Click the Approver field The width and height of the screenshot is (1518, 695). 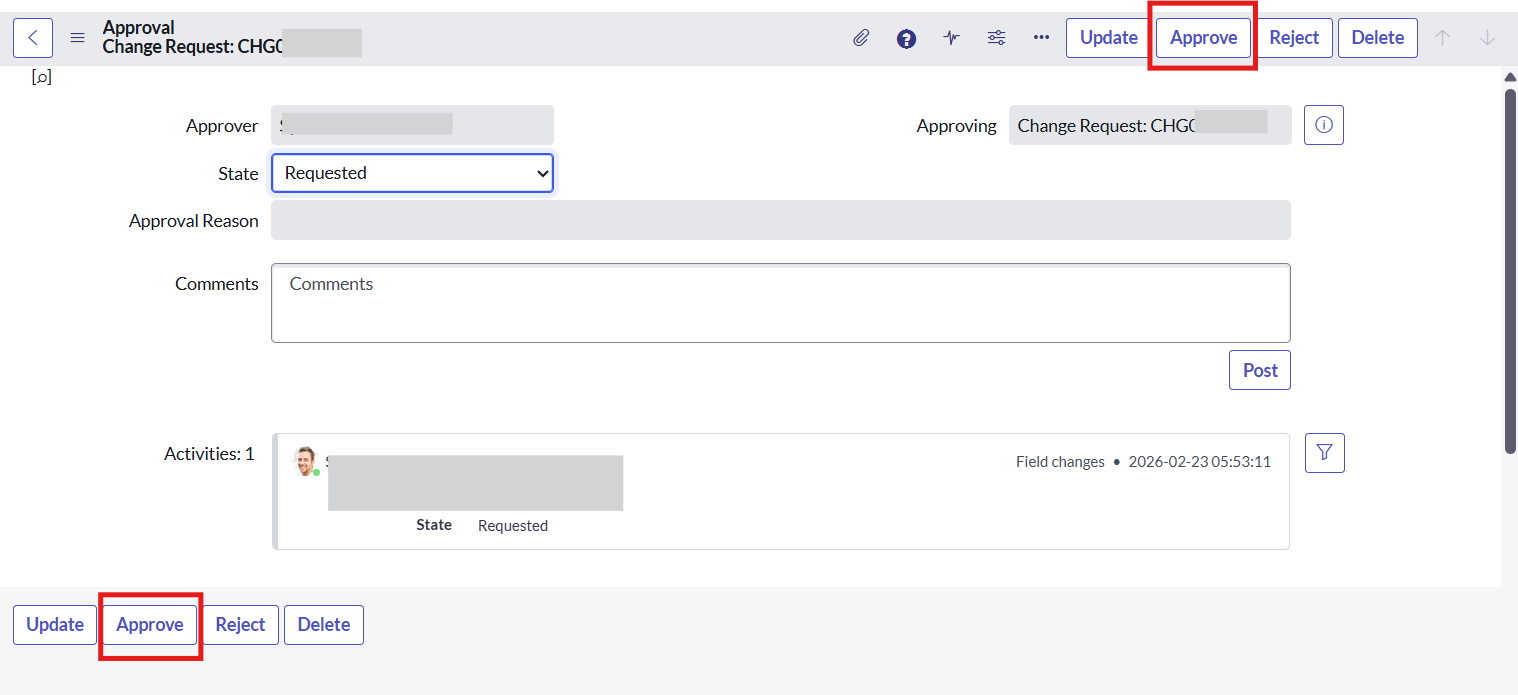tap(412, 125)
